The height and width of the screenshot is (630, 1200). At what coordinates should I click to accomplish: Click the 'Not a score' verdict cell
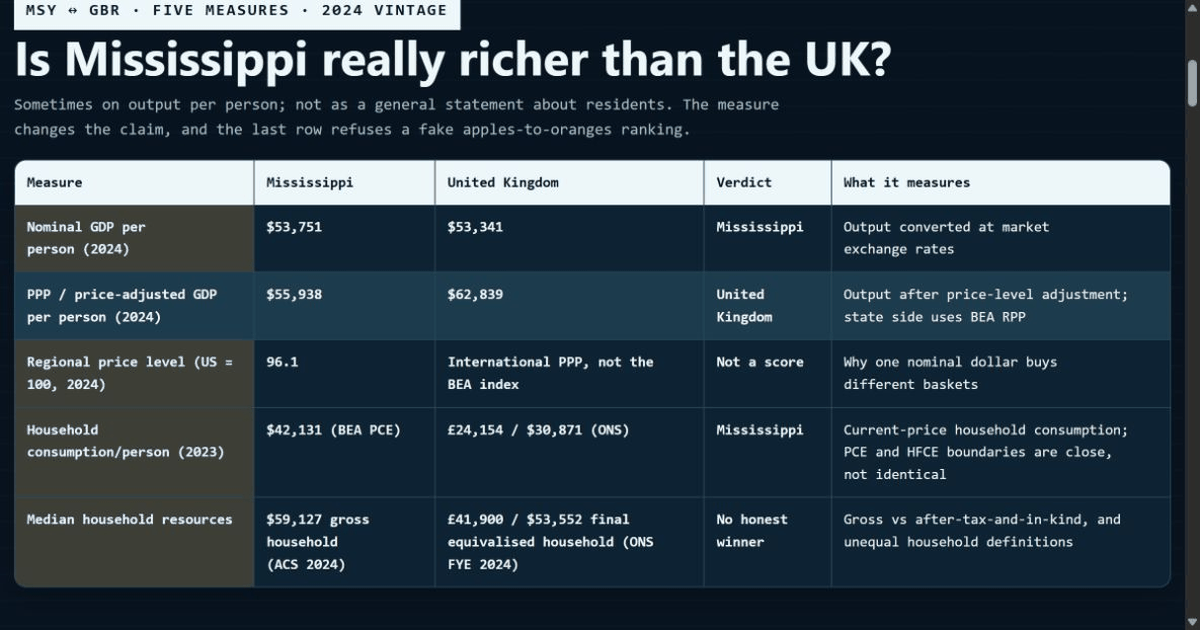(768, 374)
